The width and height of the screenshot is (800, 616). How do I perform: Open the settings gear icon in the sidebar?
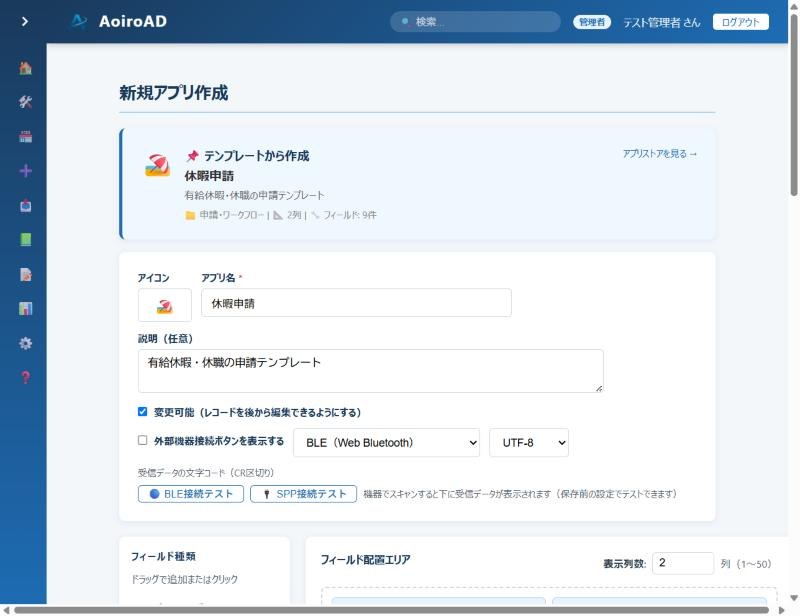point(25,343)
